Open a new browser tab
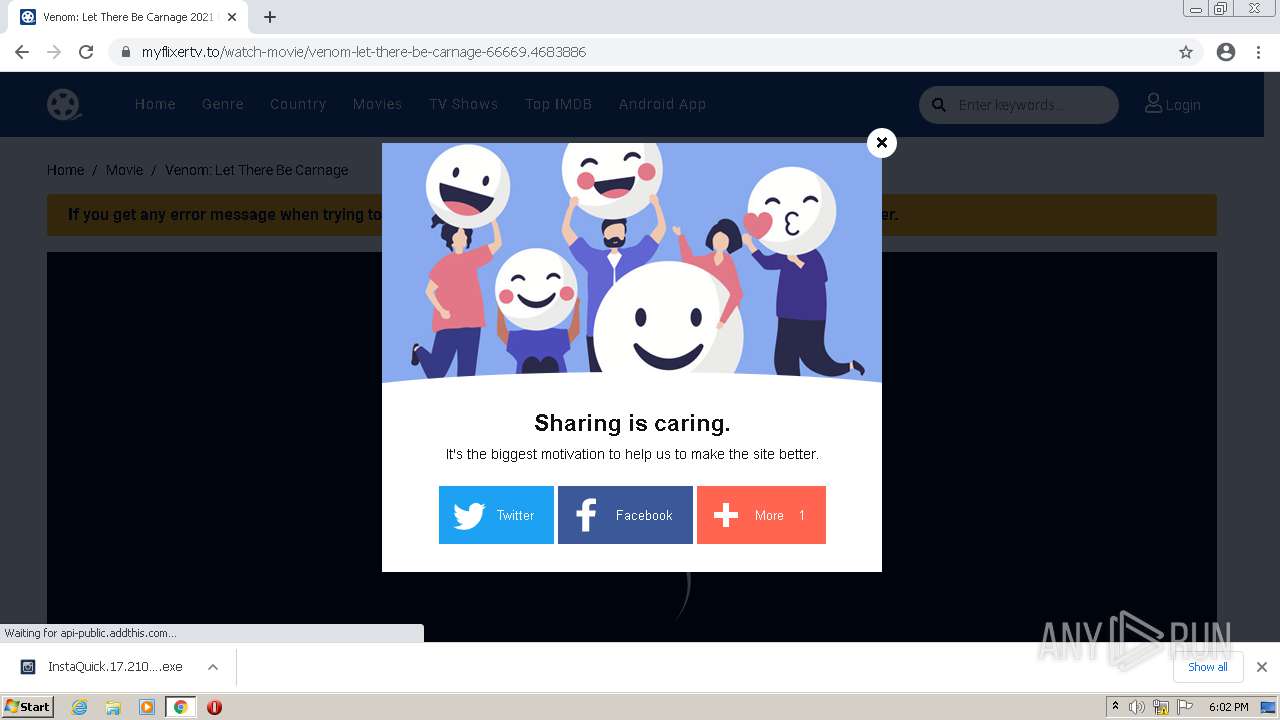This screenshot has height=720, width=1280. [270, 17]
